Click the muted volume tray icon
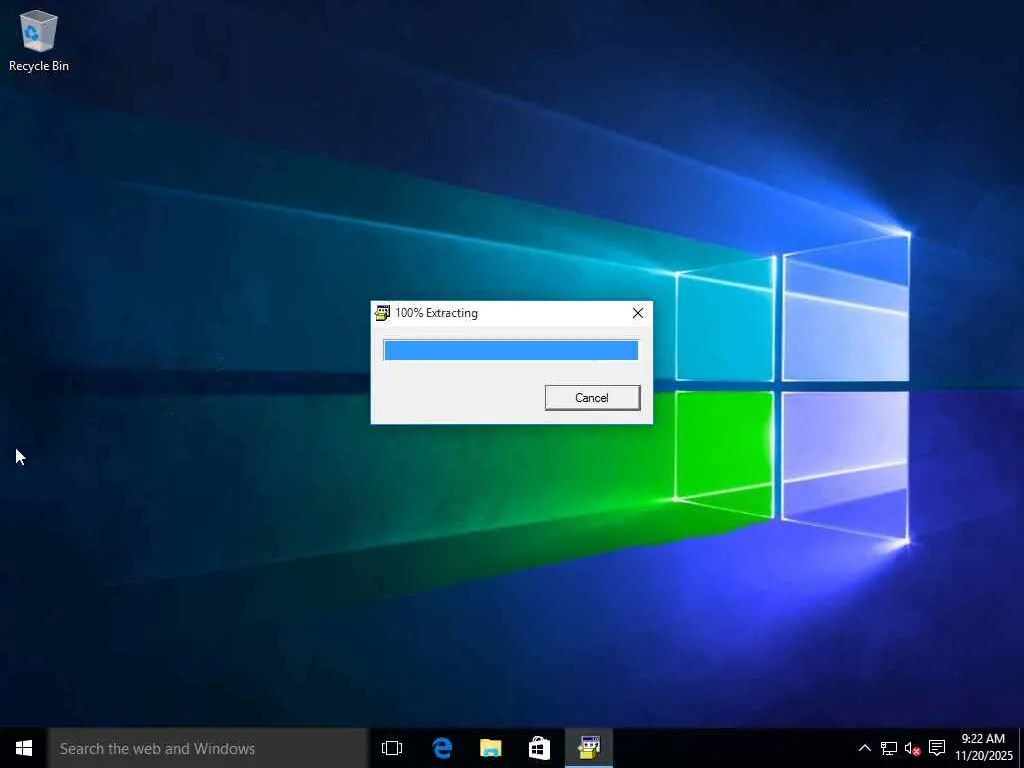The width and height of the screenshot is (1024, 768). coord(912,748)
